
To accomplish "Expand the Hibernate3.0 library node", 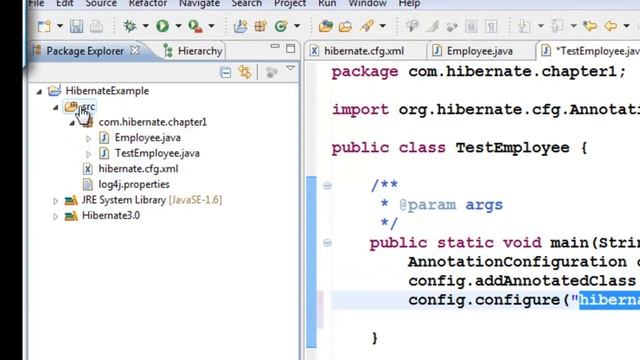I will [56, 216].
